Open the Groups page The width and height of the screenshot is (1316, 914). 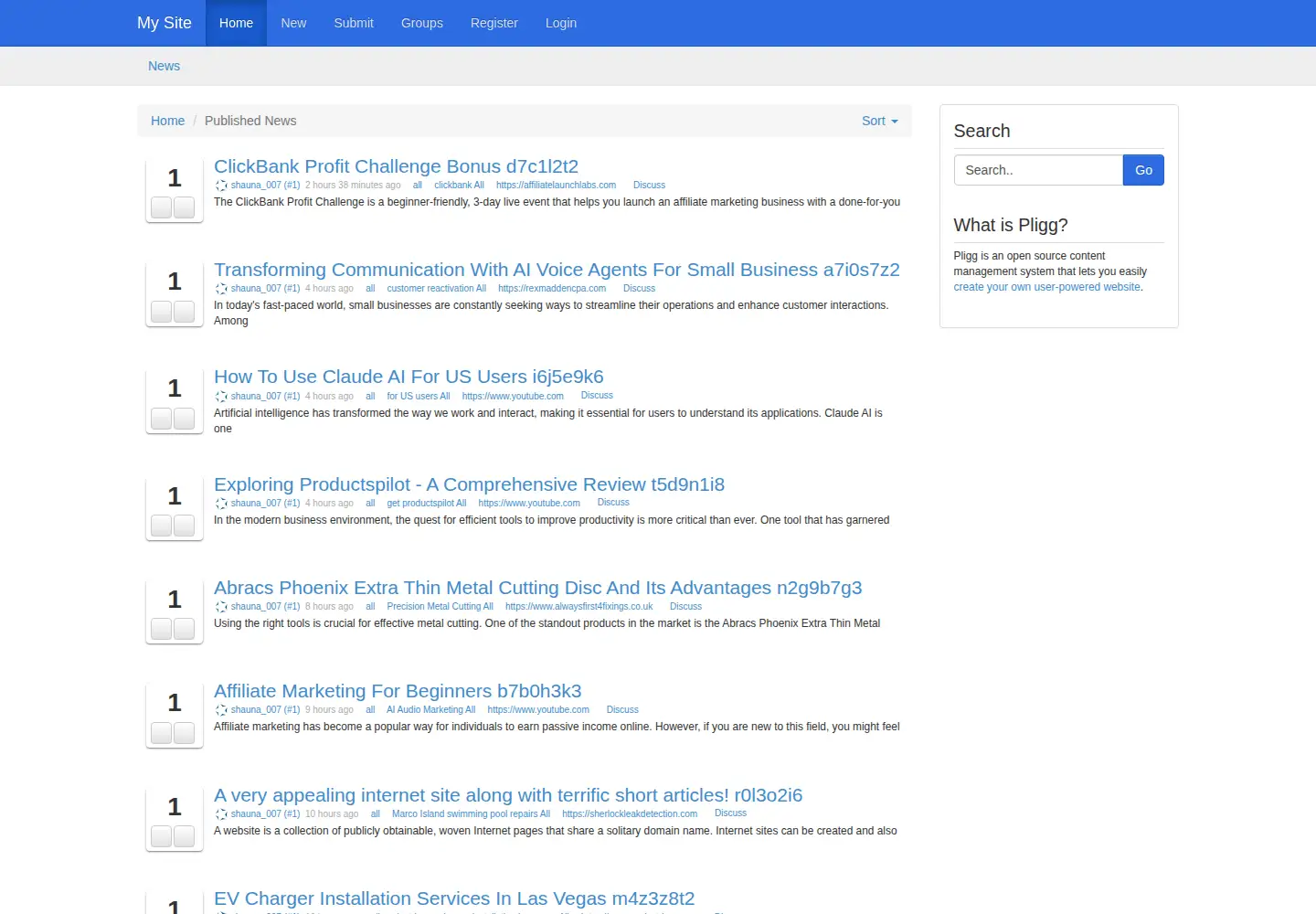422,23
